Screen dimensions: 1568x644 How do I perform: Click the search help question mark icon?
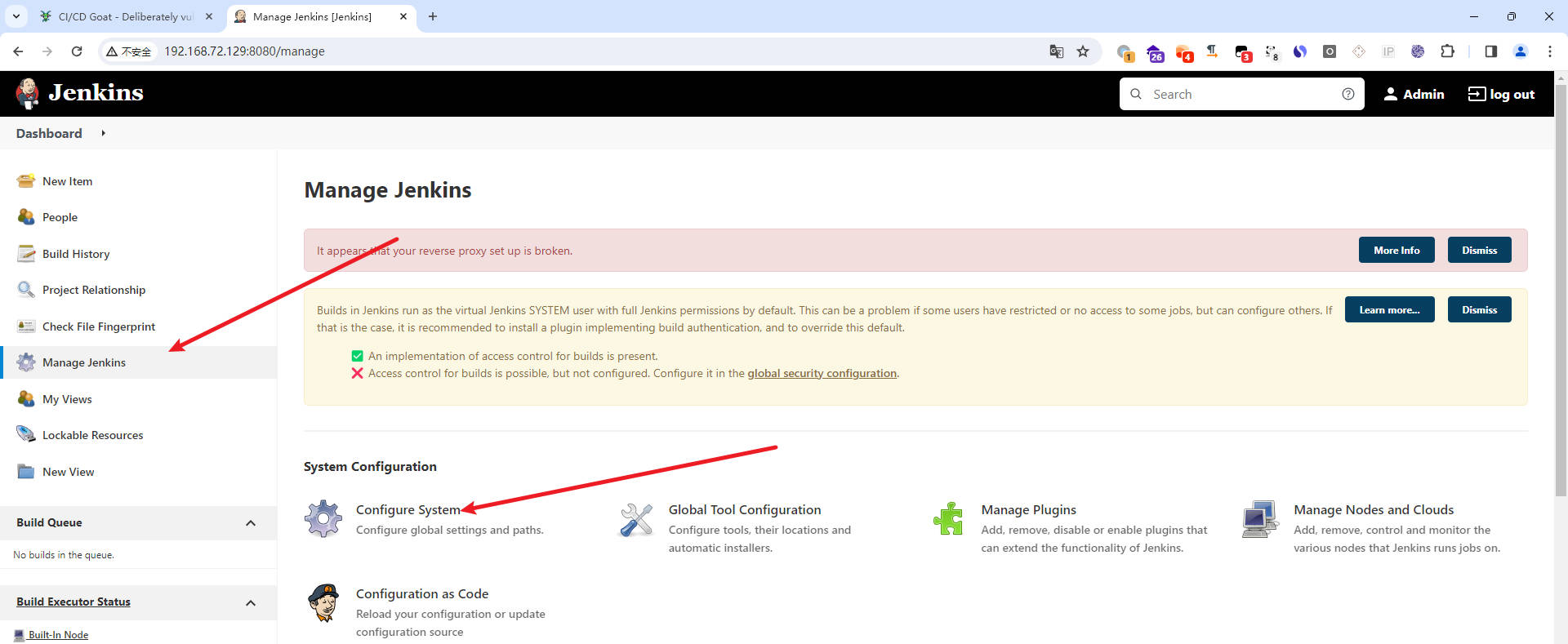(x=1348, y=94)
